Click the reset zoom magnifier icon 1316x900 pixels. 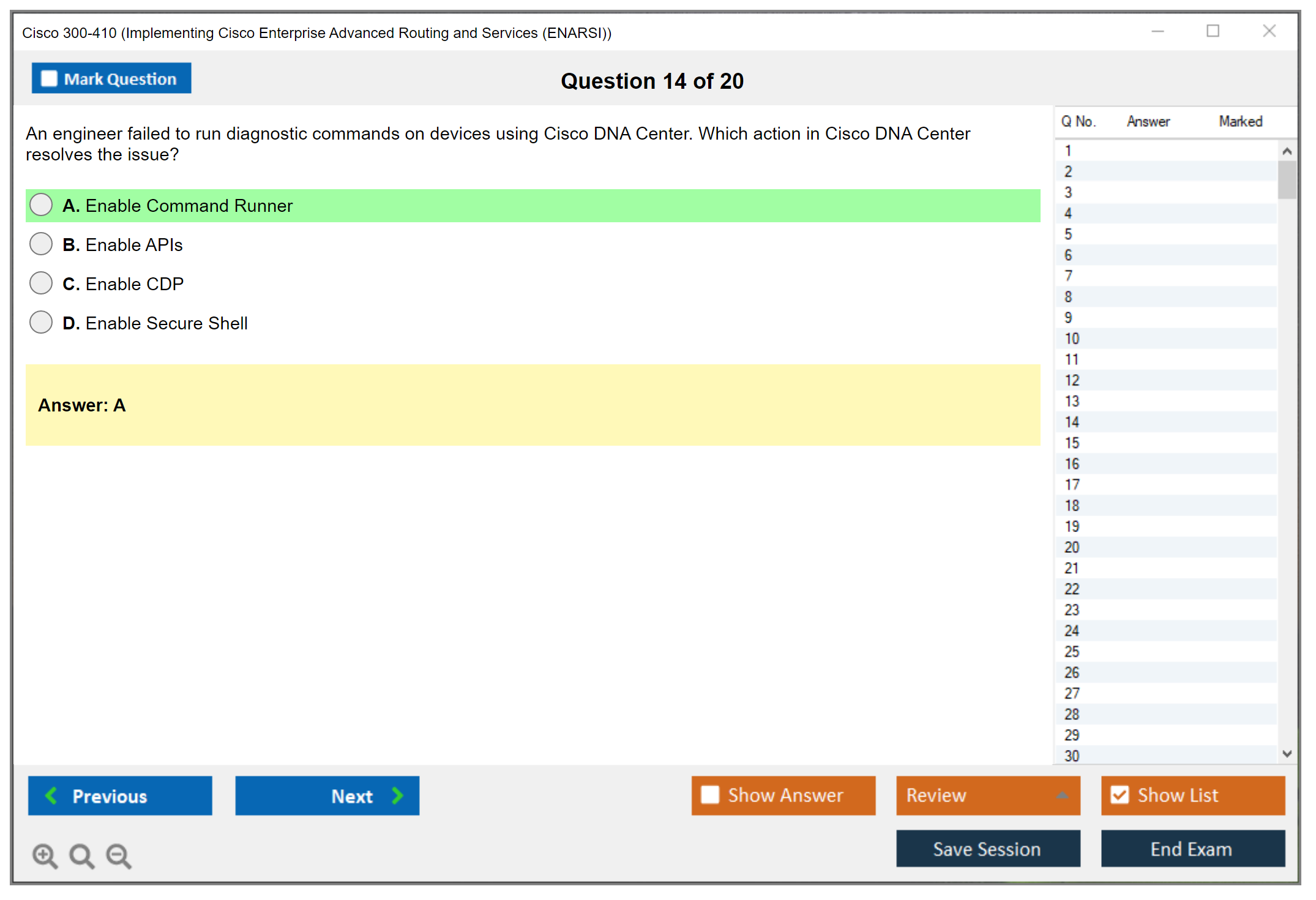tap(81, 855)
